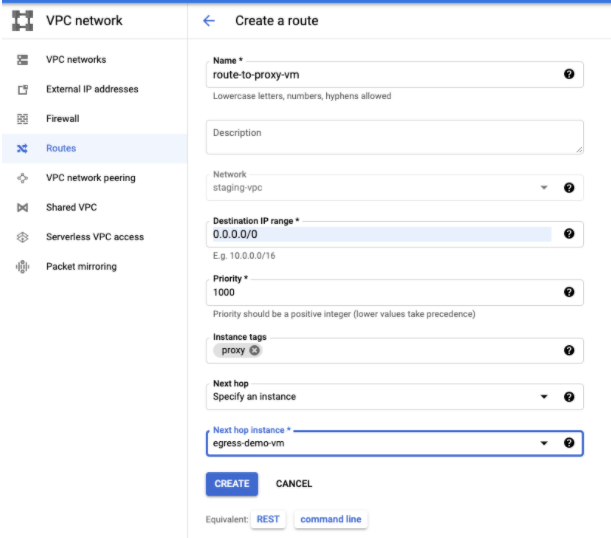Click the Packet mirroring sidebar icon

coord(22,267)
